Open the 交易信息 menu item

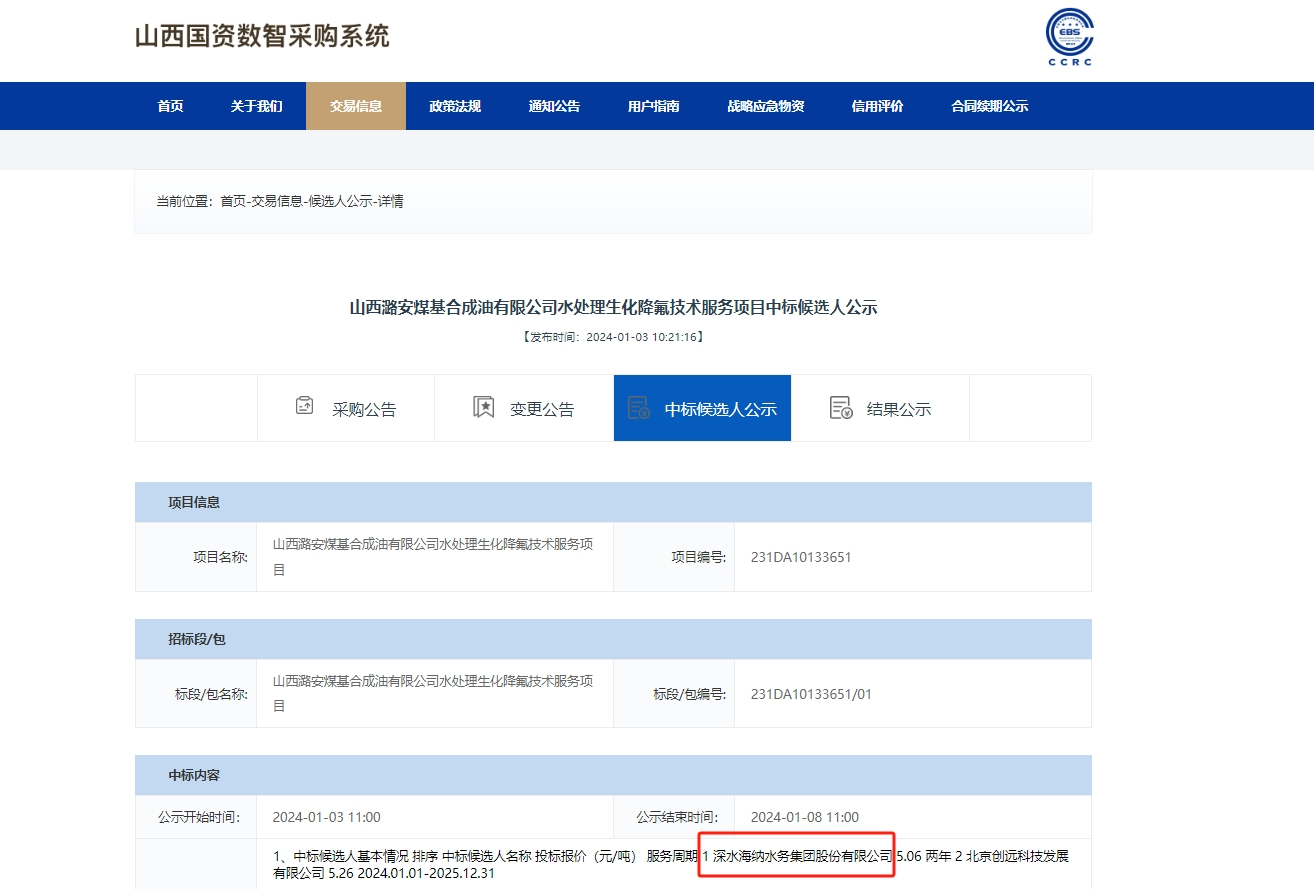click(356, 105)
